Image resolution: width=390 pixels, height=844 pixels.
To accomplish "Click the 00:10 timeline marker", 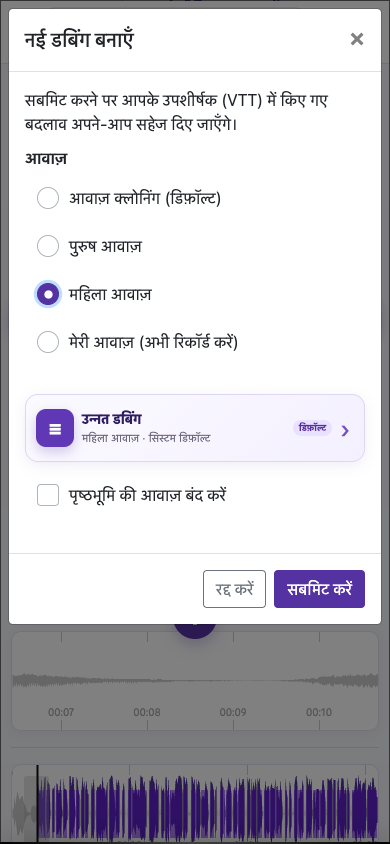I will pos(319,713).
